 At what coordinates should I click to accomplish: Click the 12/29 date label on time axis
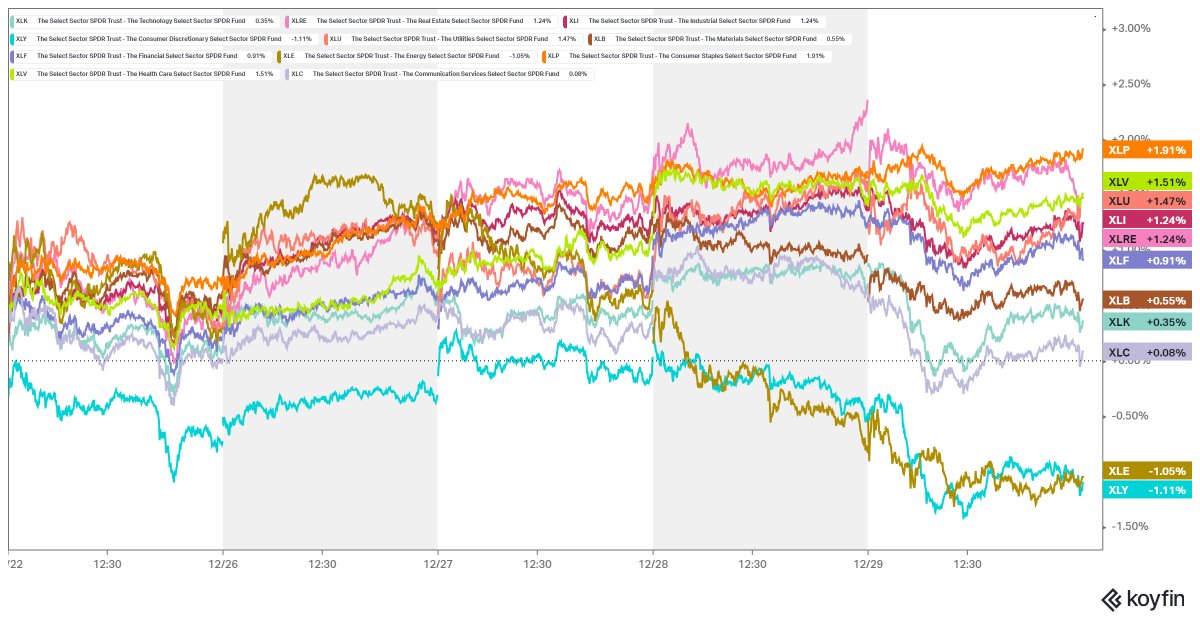(x=867, y=563)
